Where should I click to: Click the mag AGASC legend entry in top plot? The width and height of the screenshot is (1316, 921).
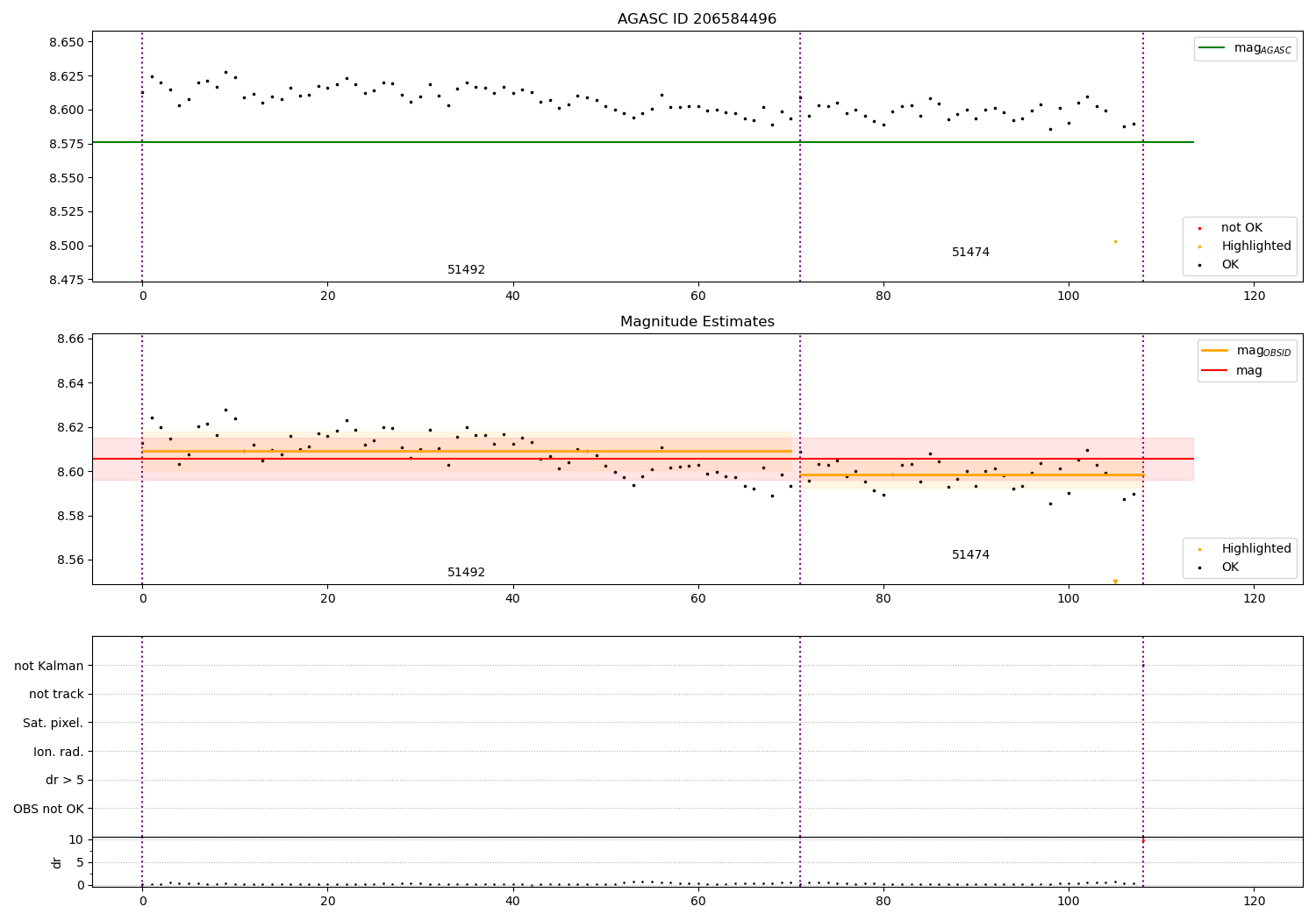1245,48
